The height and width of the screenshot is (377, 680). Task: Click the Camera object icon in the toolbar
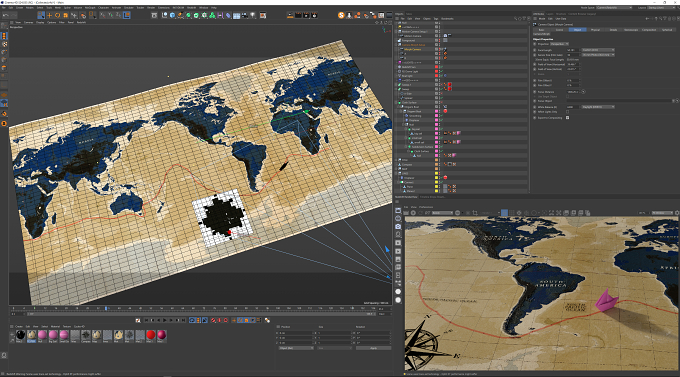pos(245,15)
